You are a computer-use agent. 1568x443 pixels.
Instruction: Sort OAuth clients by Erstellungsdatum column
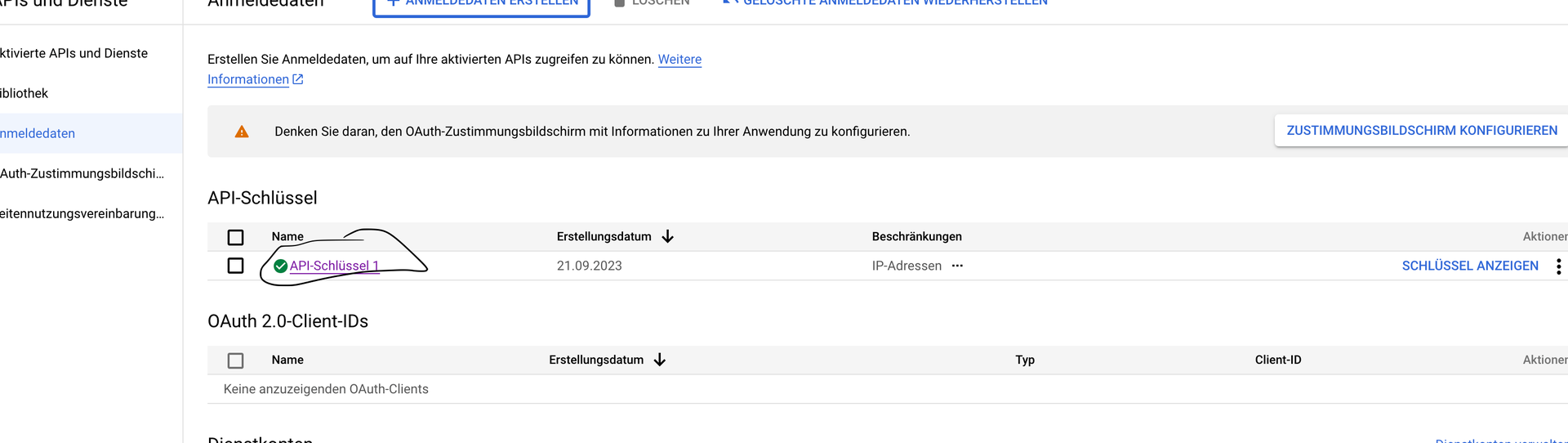tap(595, 360)
